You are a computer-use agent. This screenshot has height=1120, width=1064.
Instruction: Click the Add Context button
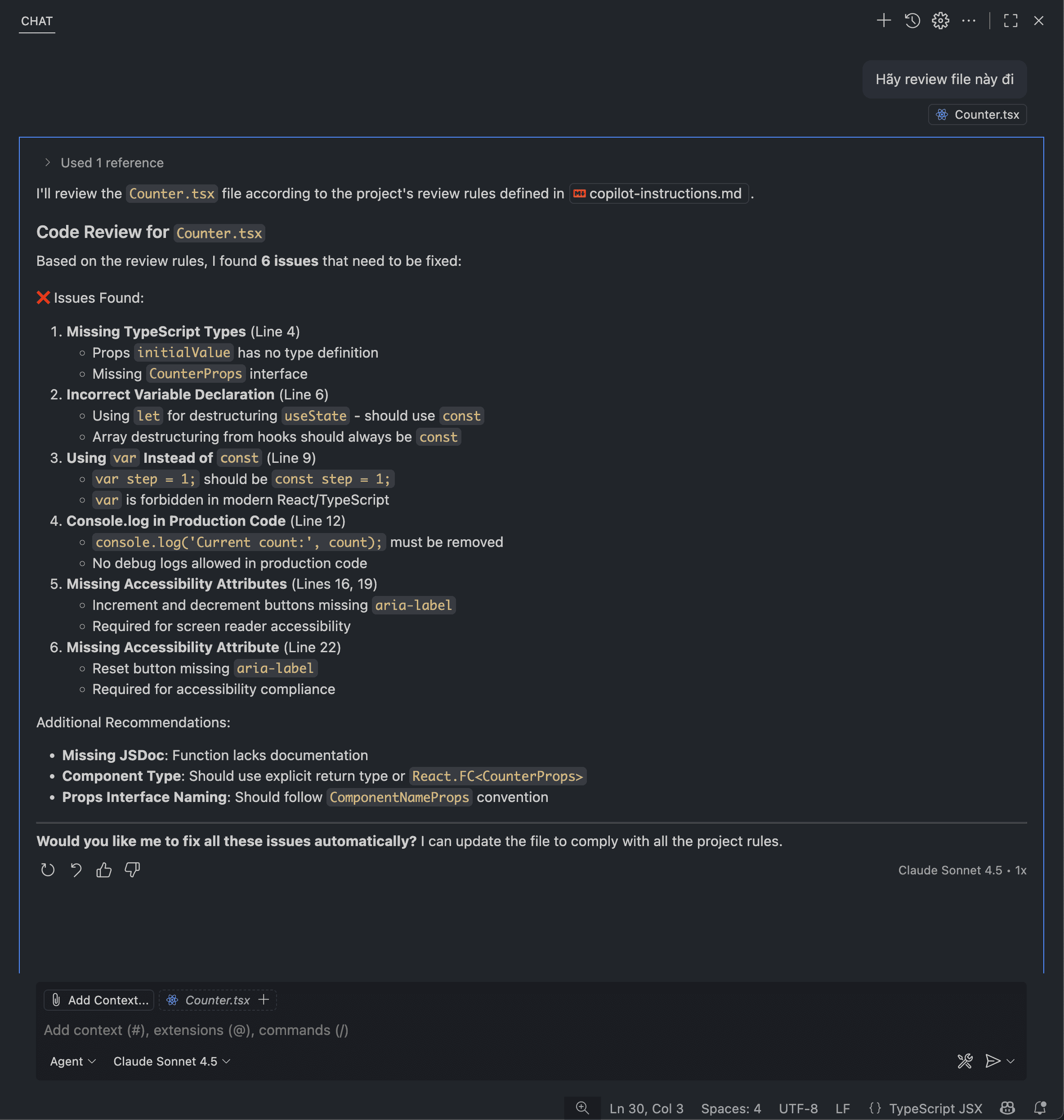(98, 1000)
